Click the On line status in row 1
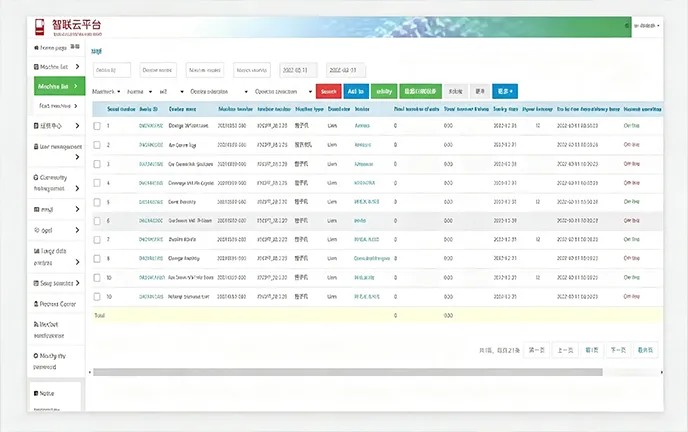This screenshot has height=432, width=688. pos(631,125)
